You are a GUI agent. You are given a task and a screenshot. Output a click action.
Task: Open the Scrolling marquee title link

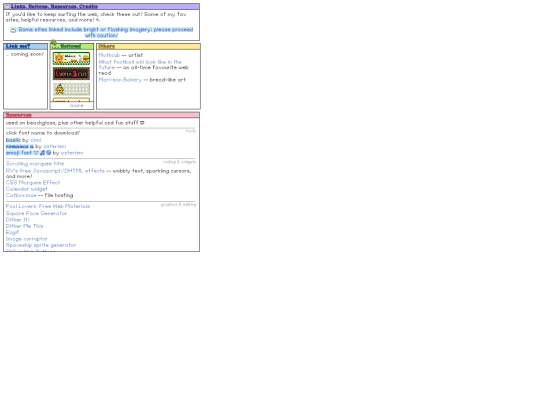[x=35, y=164]
